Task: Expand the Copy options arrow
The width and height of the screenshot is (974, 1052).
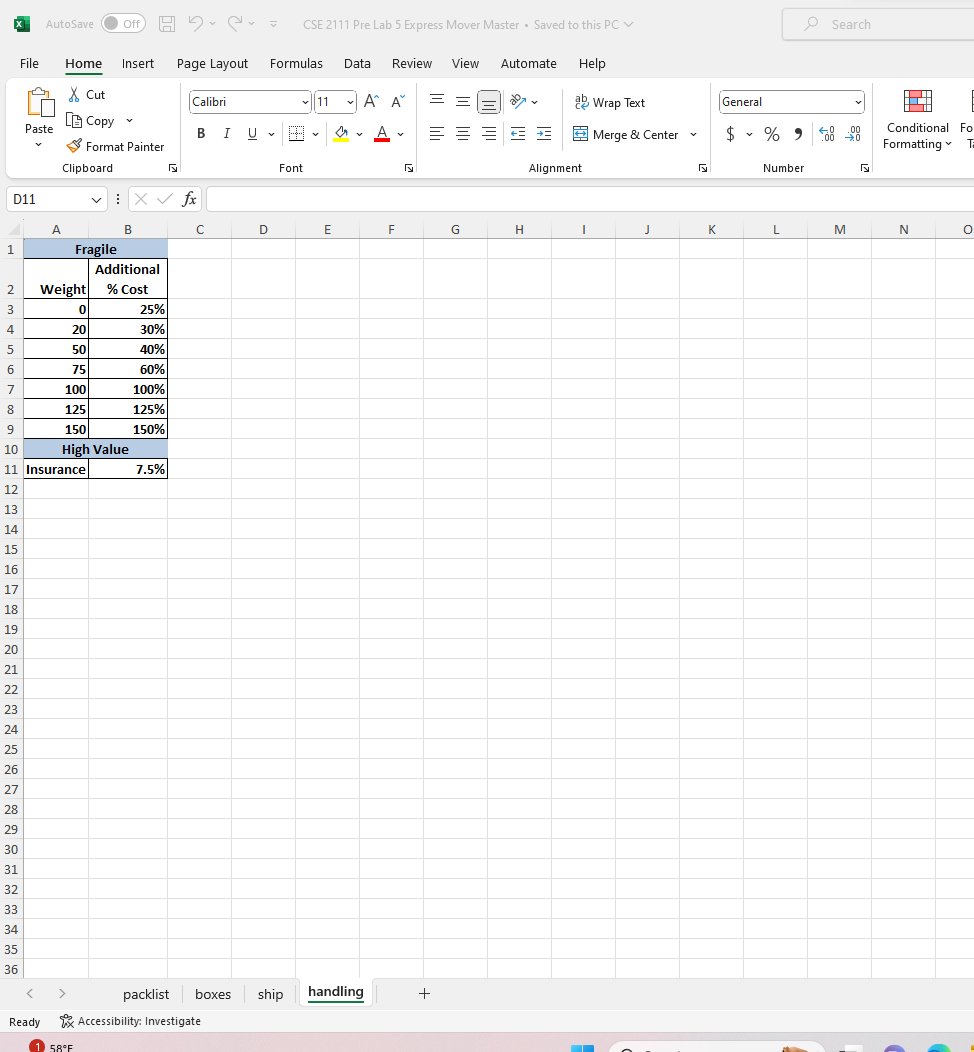Action: pos(129,120)
